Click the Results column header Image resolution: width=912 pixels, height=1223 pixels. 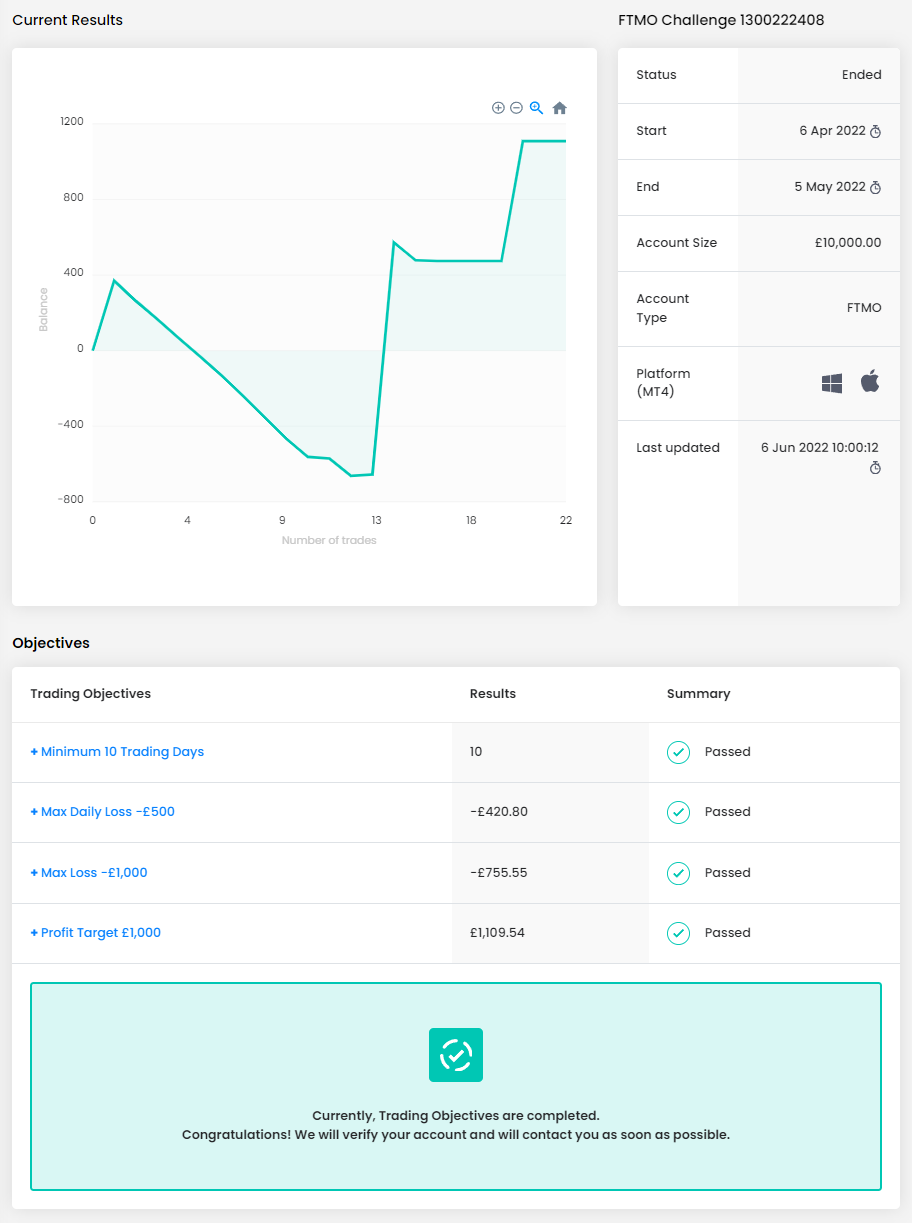[493, 694]
